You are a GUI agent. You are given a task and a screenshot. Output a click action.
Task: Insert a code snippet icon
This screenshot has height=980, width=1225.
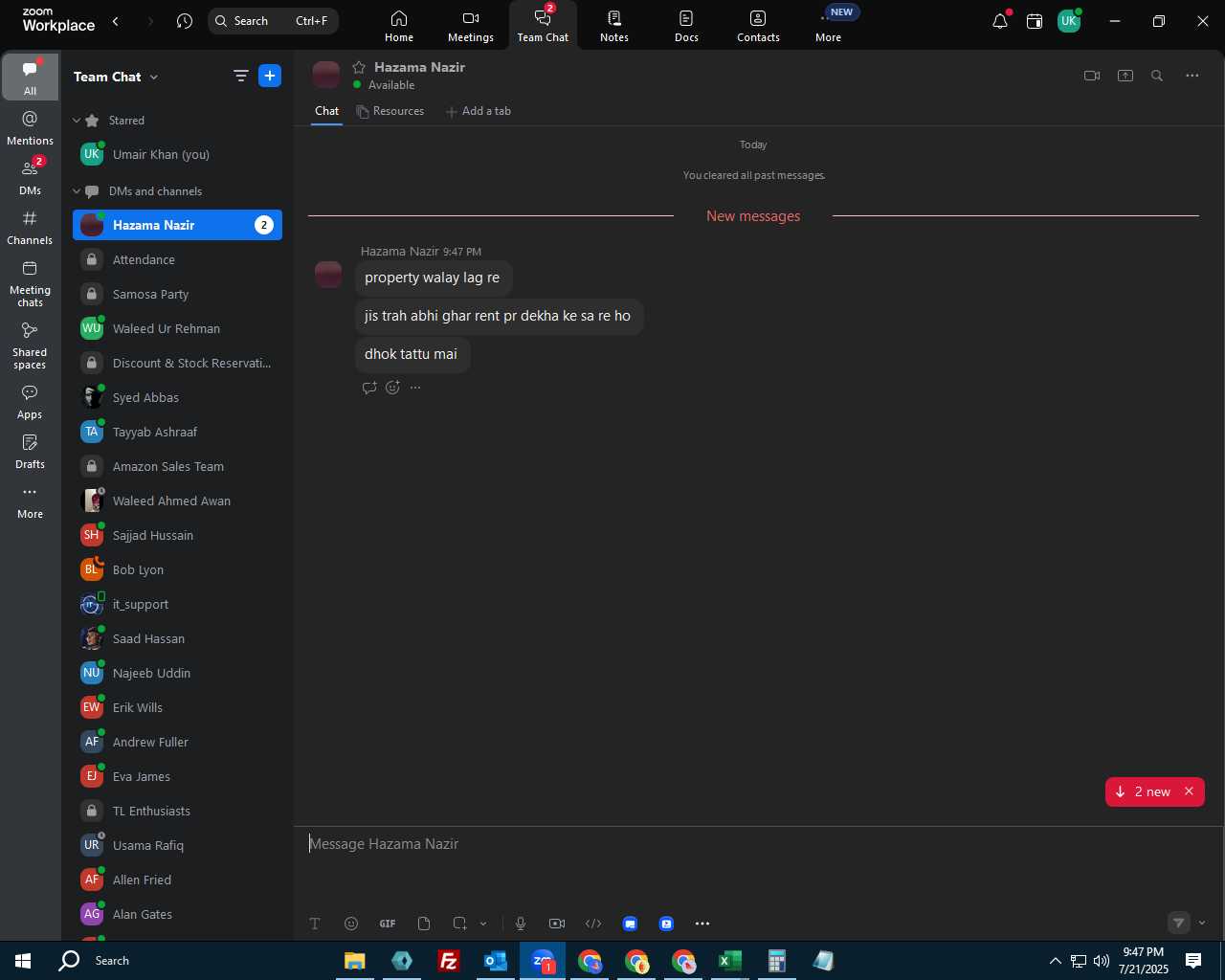click(593, 924)
